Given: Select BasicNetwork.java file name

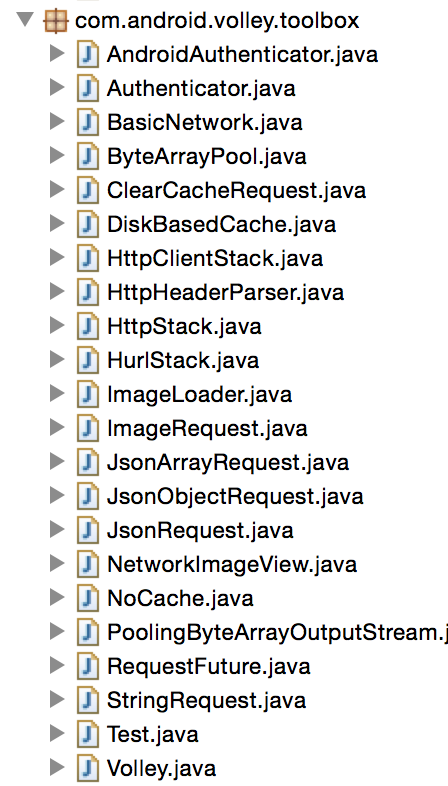Looking at the screenshot, I should 204,122.
